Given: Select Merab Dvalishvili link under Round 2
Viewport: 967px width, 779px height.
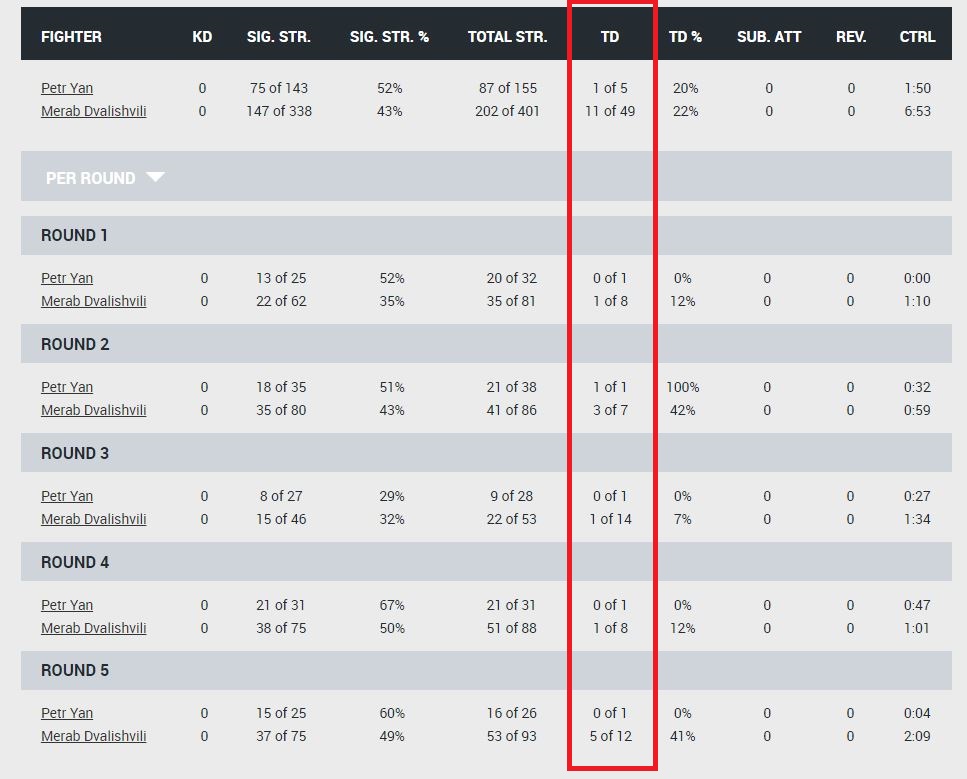Looking at the screenshot, I should [94, 410].
